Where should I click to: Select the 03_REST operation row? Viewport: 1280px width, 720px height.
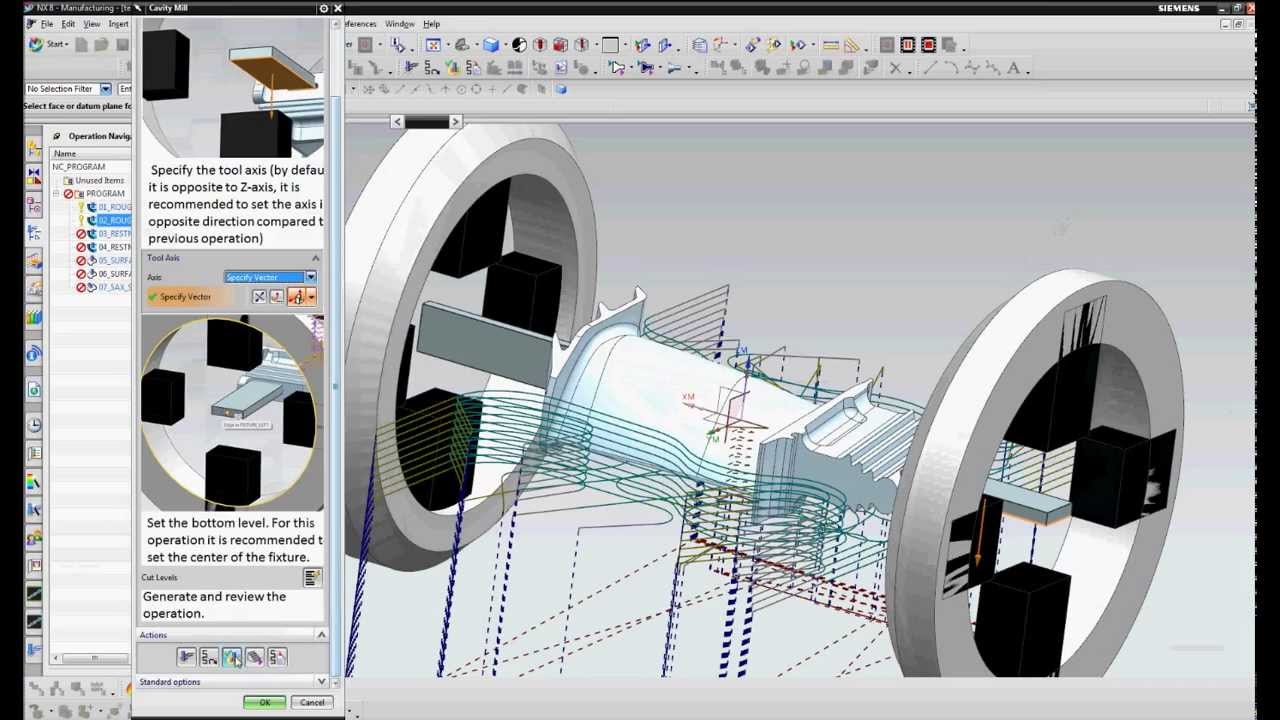(x=104, y=234)
